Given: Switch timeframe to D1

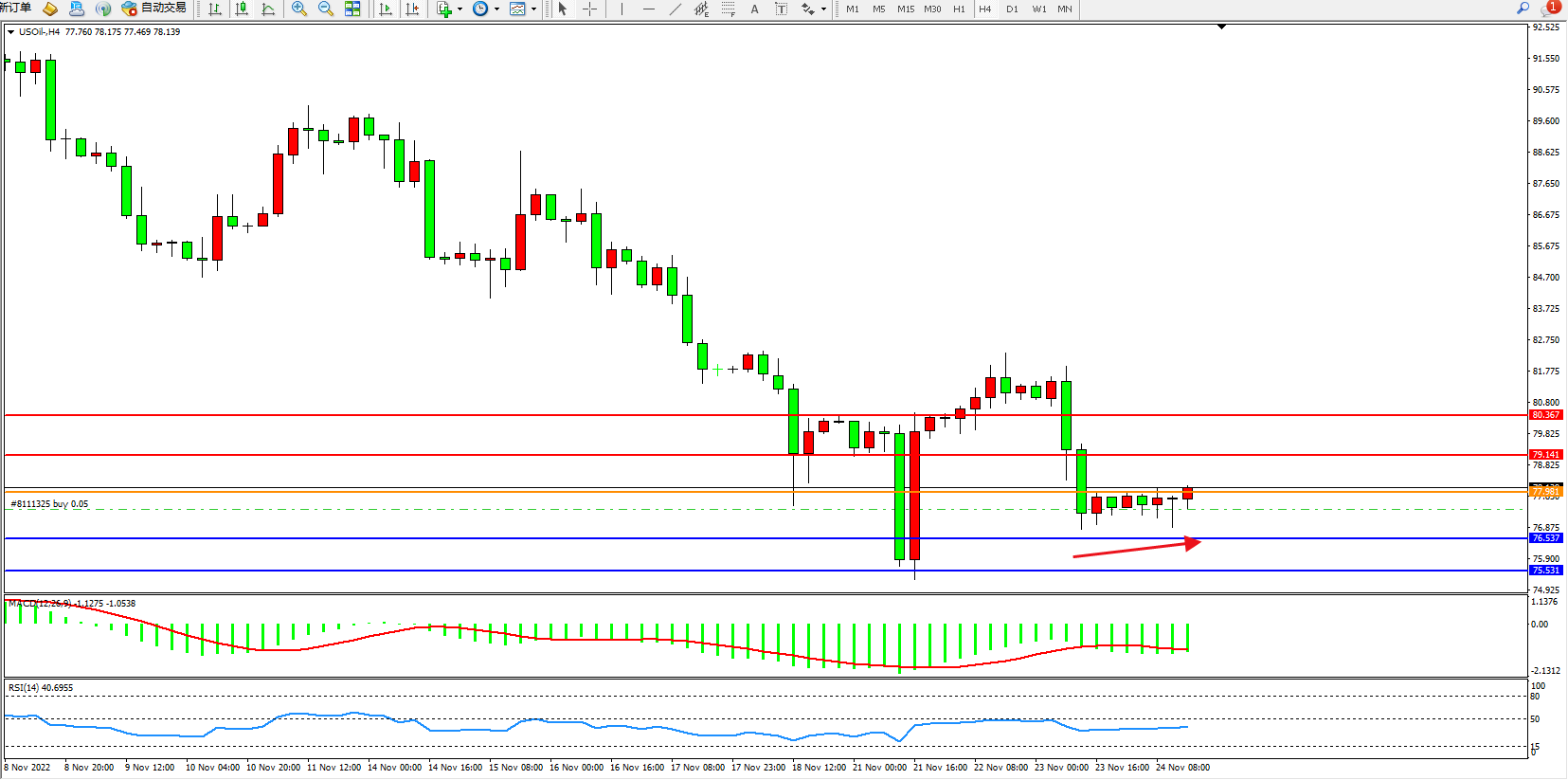Looking at the screenshot, I should coord(1012,9).
